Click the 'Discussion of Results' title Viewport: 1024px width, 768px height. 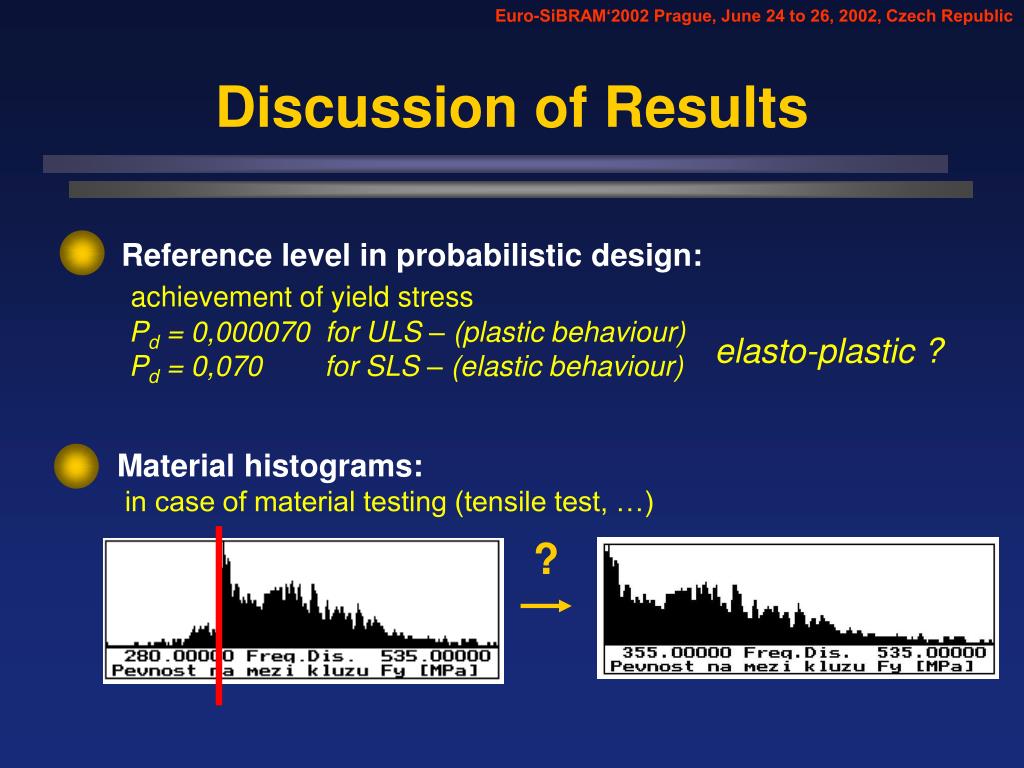tap(512, 107)
